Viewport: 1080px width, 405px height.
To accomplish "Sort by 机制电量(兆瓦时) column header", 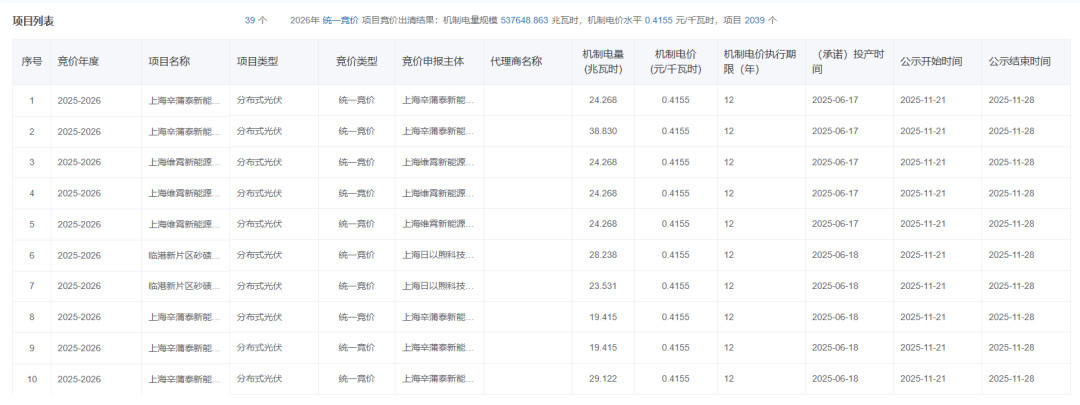I will click(x=602, y=62).
